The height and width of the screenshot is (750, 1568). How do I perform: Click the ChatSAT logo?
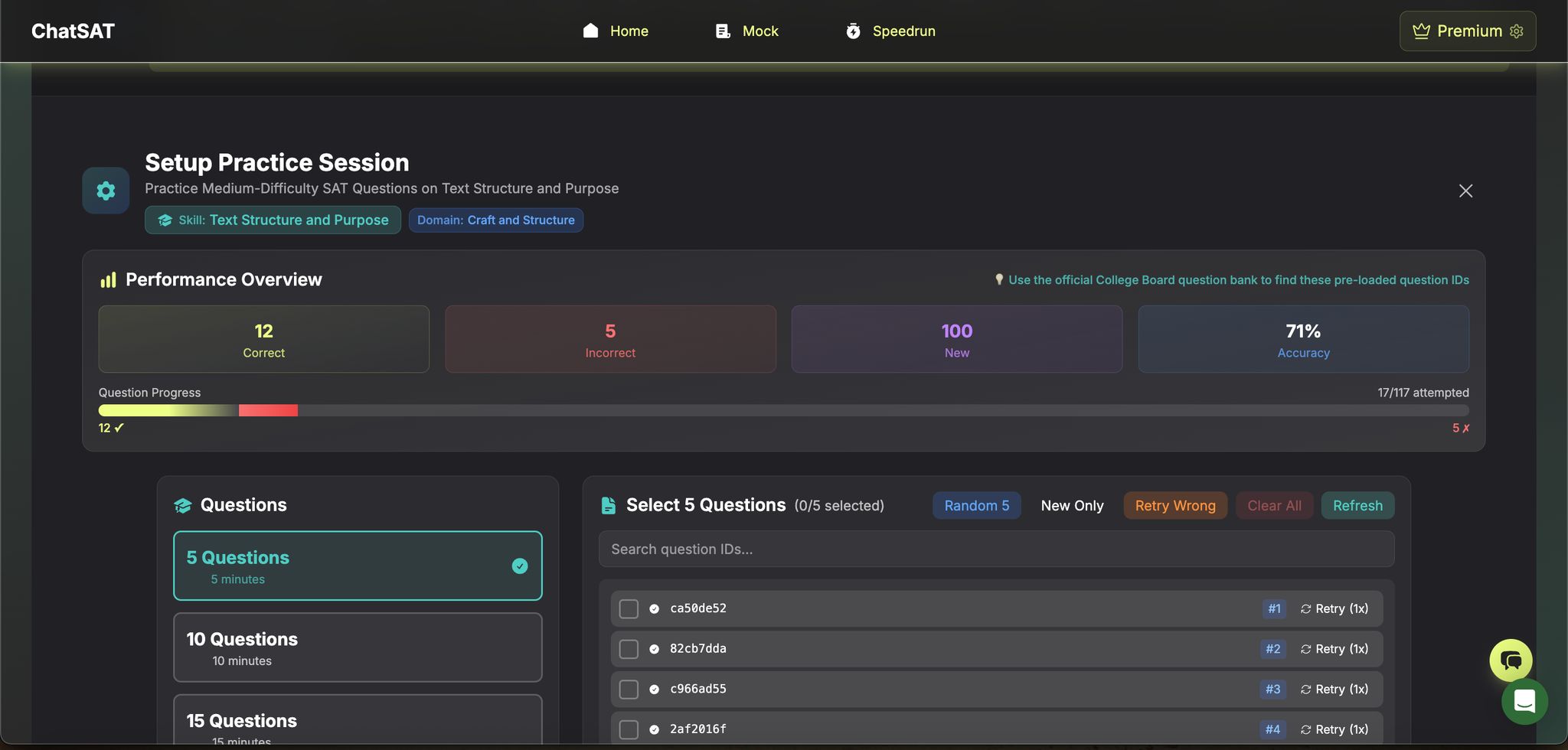click(73, 31)
